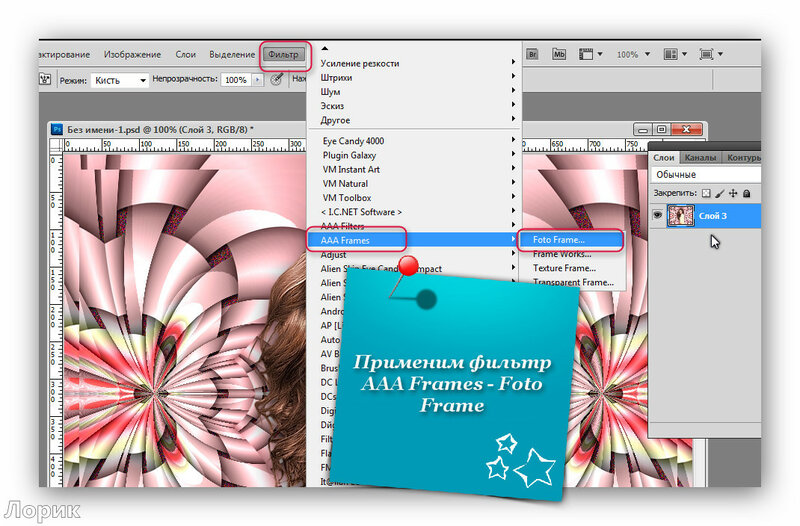Choose VM Toolbox filter group
The image size is (800, 526).
tap(415, 198)
